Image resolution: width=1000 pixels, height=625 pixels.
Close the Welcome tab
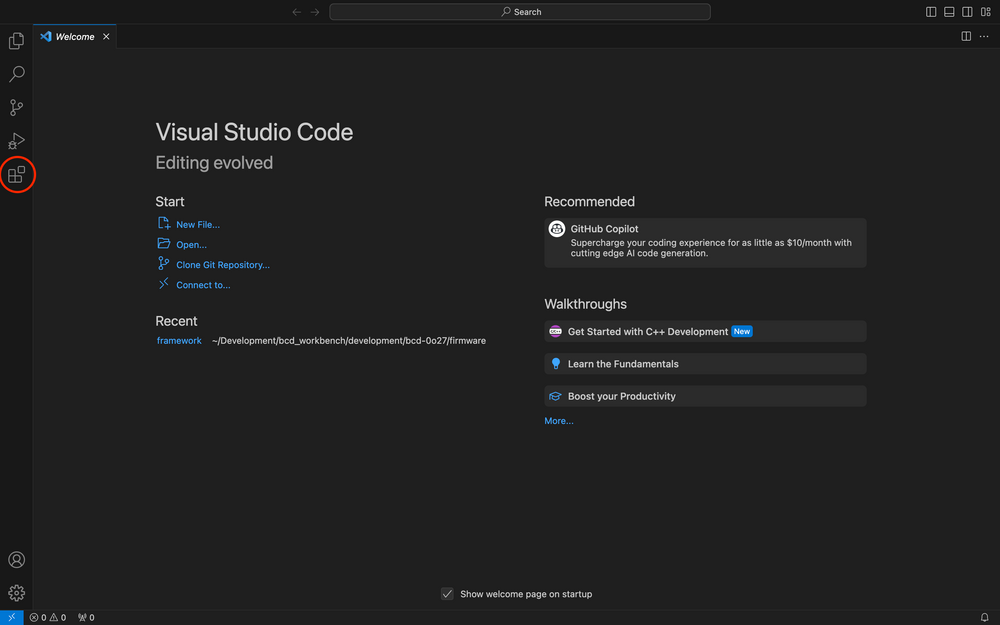coord(107,37)
